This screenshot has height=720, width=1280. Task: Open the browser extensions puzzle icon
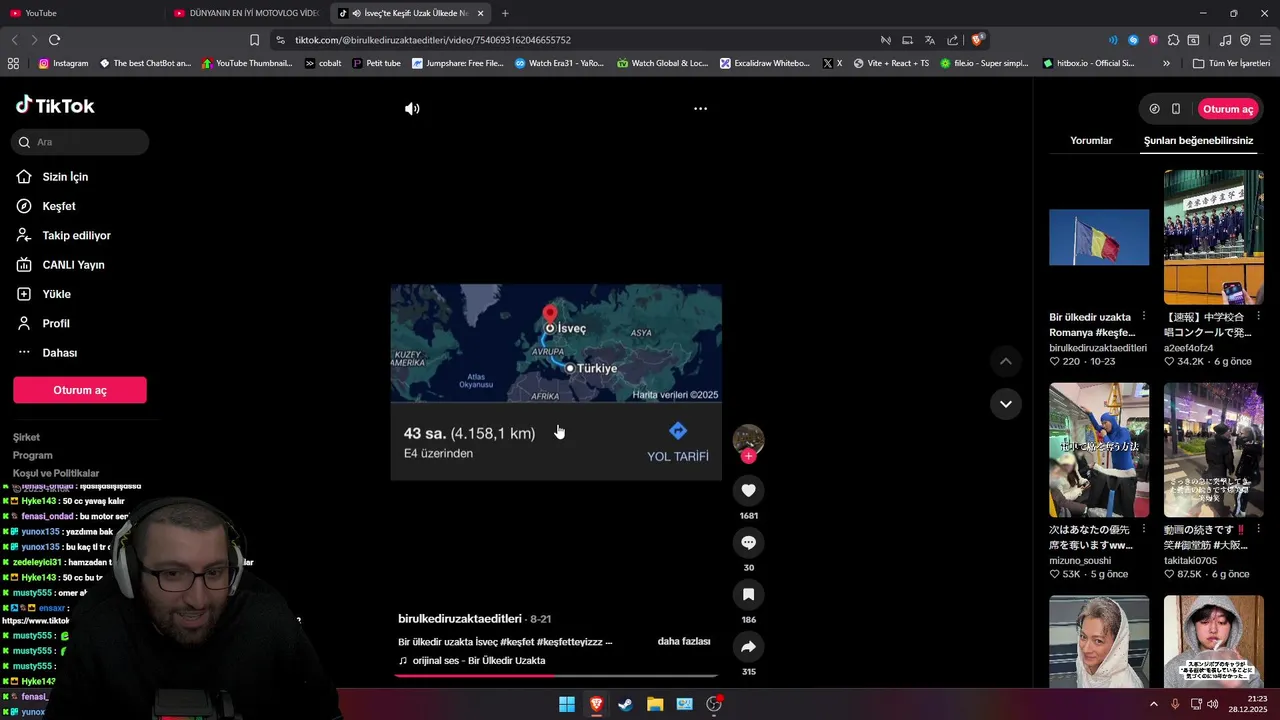click(1173, 40)
